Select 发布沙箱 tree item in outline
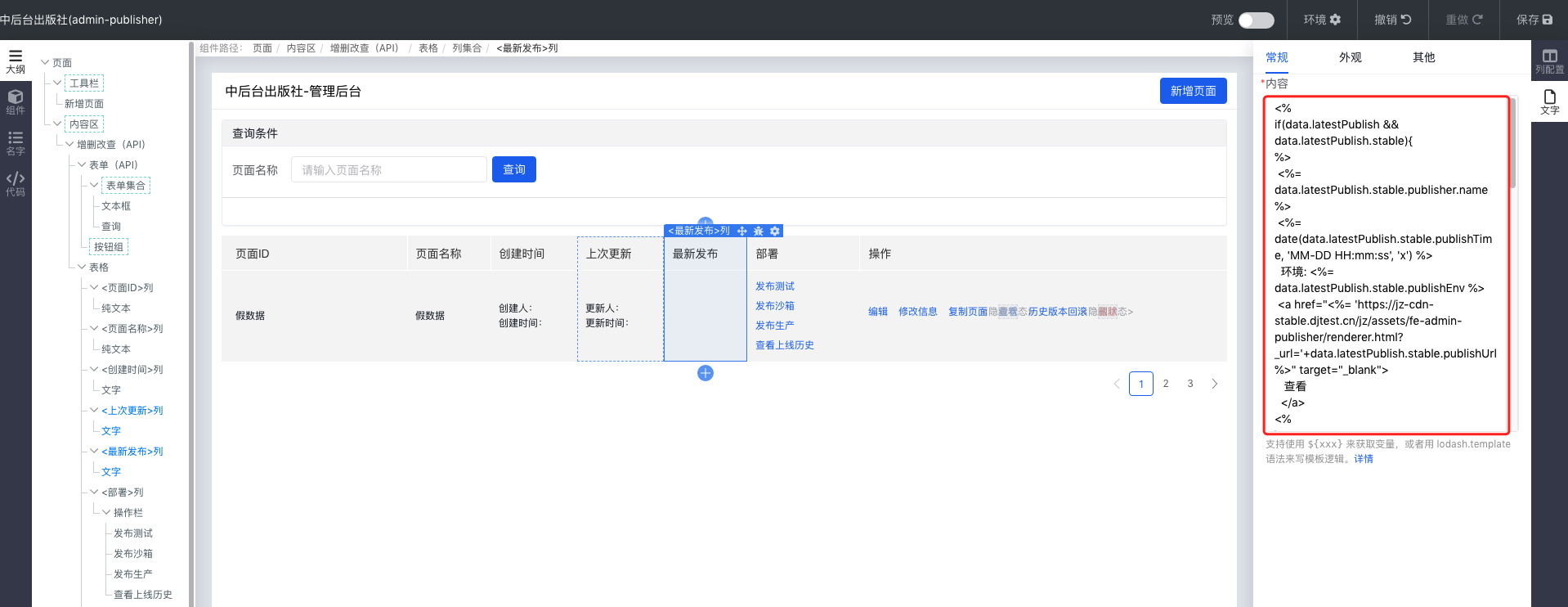Screen dimensions: 1568x607 pos(133,554)
